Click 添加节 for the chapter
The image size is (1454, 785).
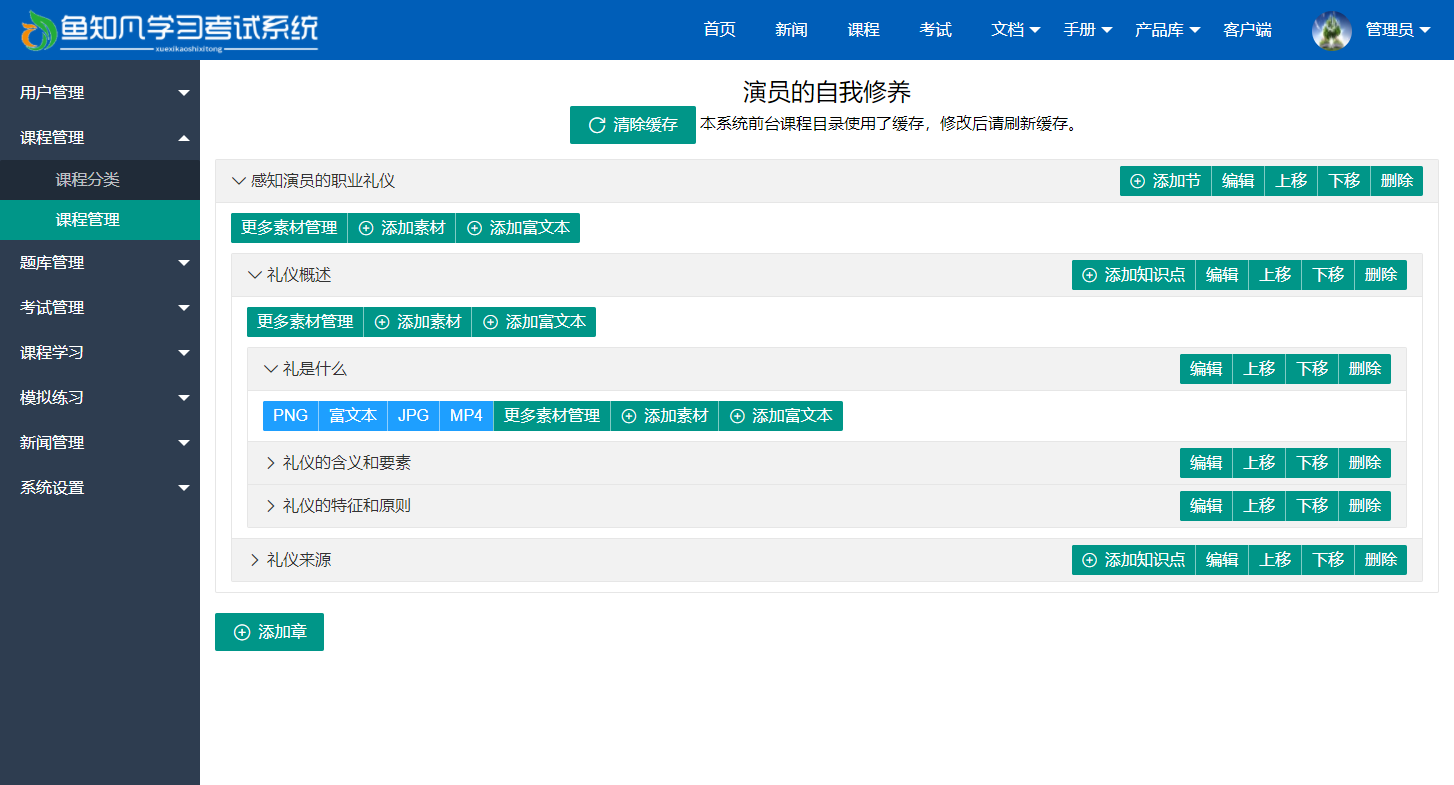pos(1165,181)
